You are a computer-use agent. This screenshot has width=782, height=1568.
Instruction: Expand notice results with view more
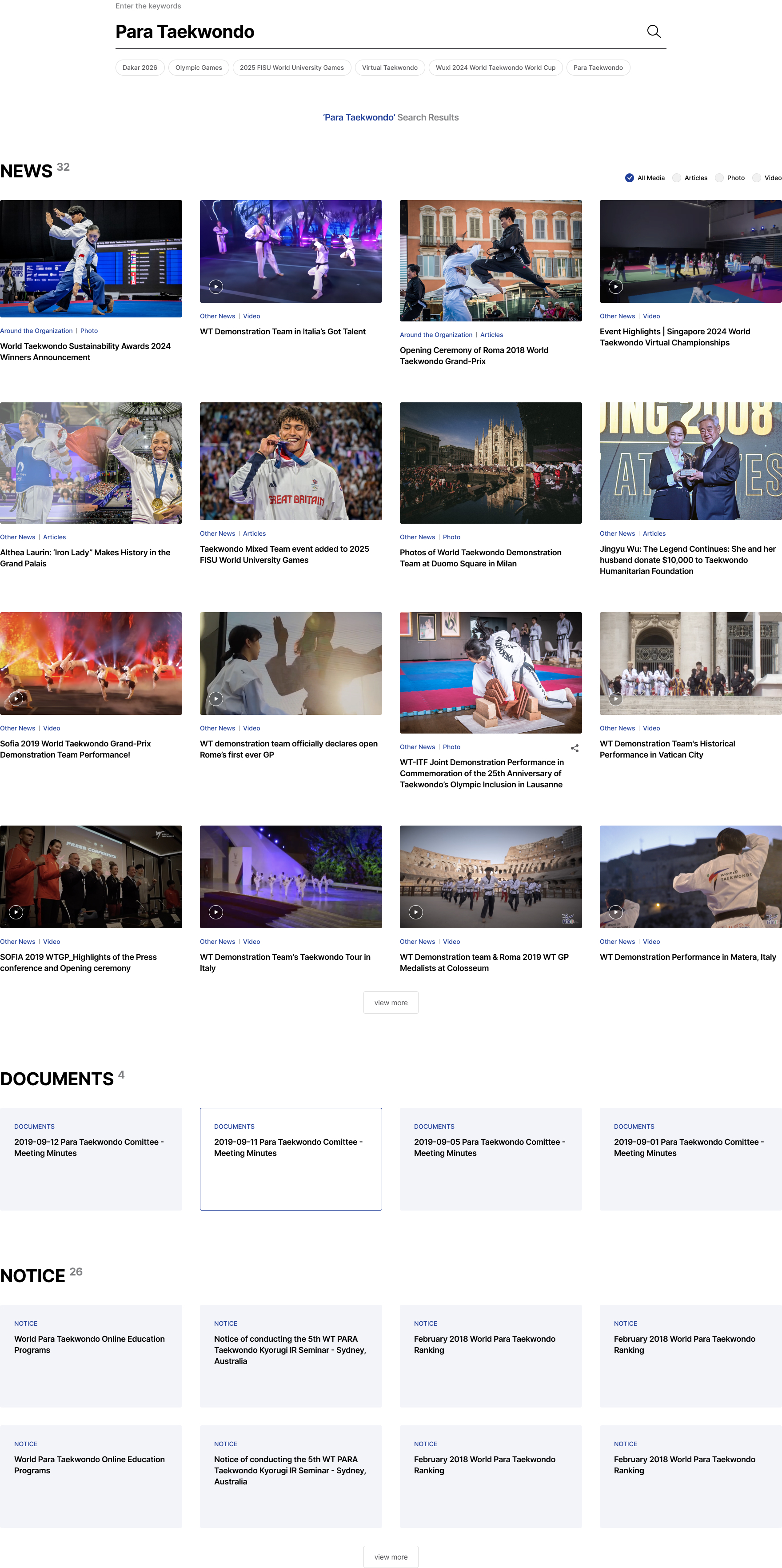(x=391, y=1556)
